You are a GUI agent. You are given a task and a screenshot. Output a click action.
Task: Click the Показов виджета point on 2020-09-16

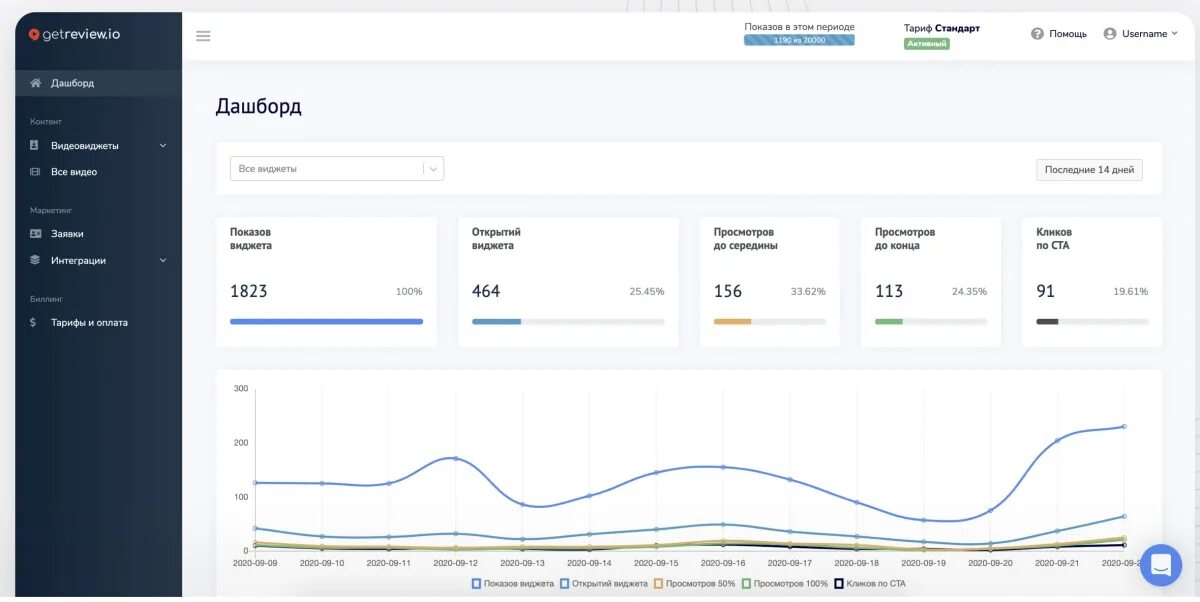[x=723, y=467]
